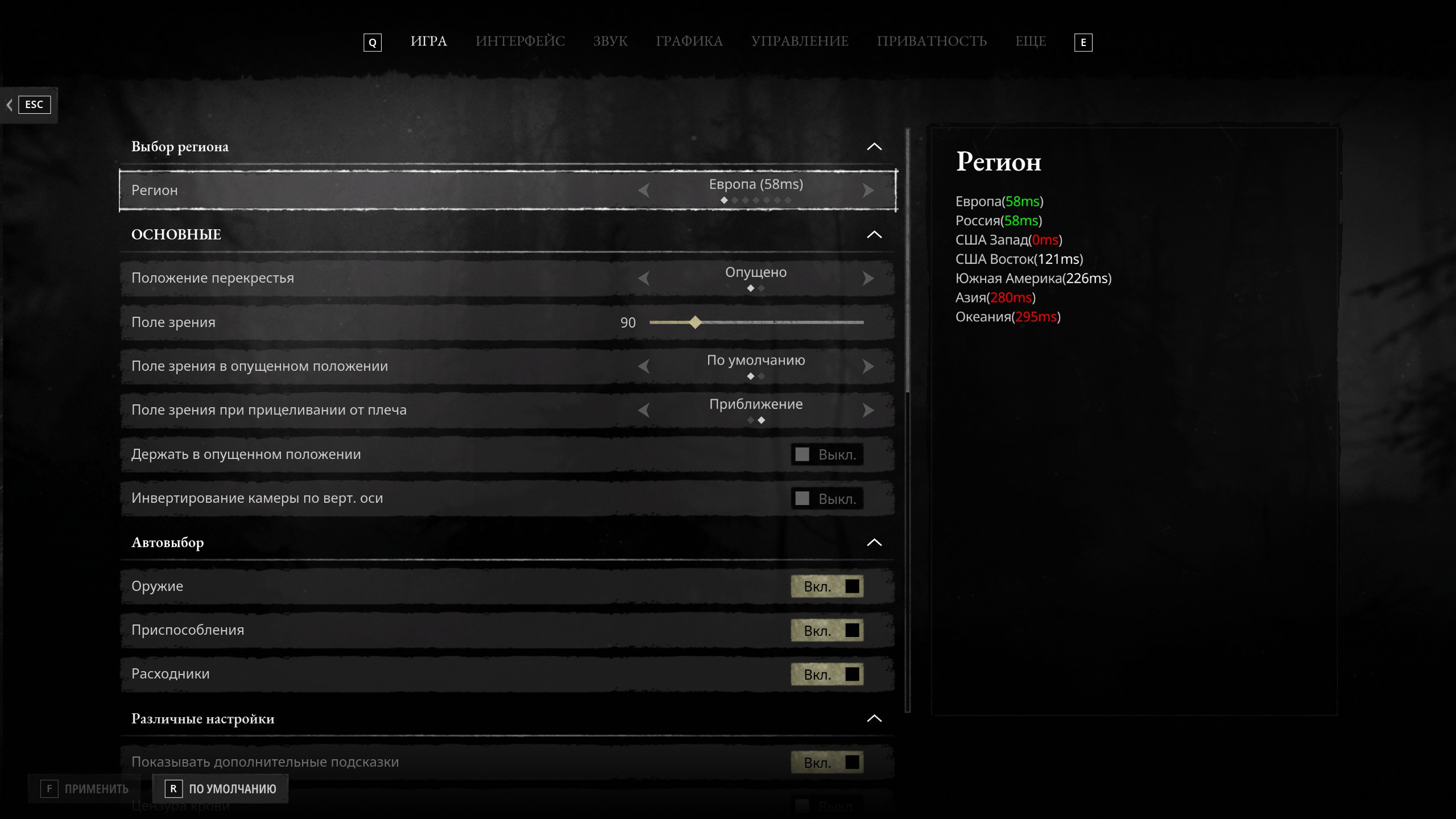The height and width of the screenshot is (819, 1456).
Task: Click the ПО УМОЛЧАНИЮ button
Action: pos(221,789)
